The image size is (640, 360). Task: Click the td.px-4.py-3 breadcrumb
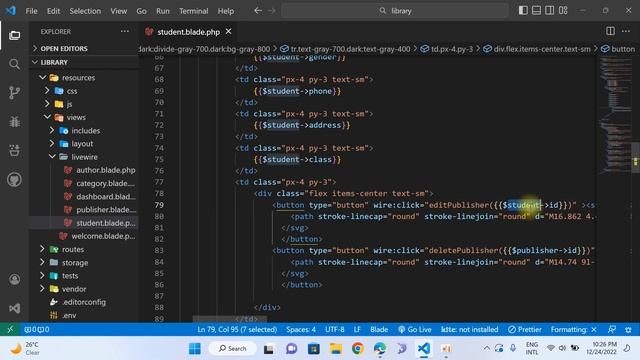coord(447,49)
